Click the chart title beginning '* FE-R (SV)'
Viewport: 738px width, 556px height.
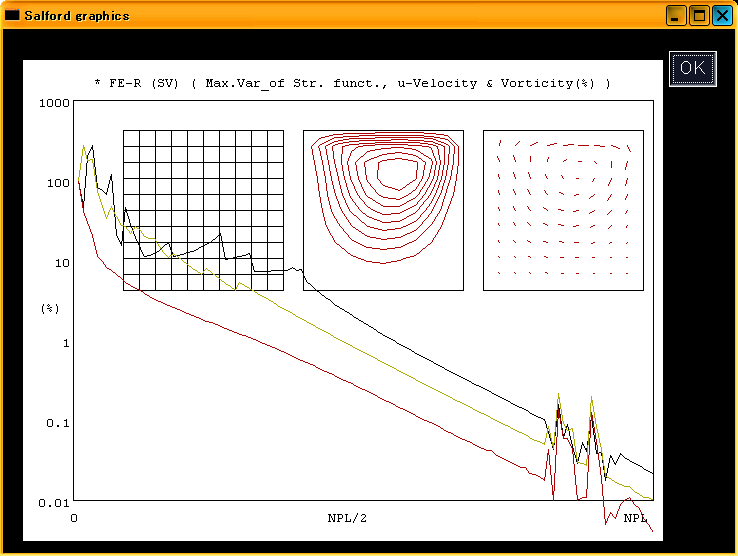point(353,83)
